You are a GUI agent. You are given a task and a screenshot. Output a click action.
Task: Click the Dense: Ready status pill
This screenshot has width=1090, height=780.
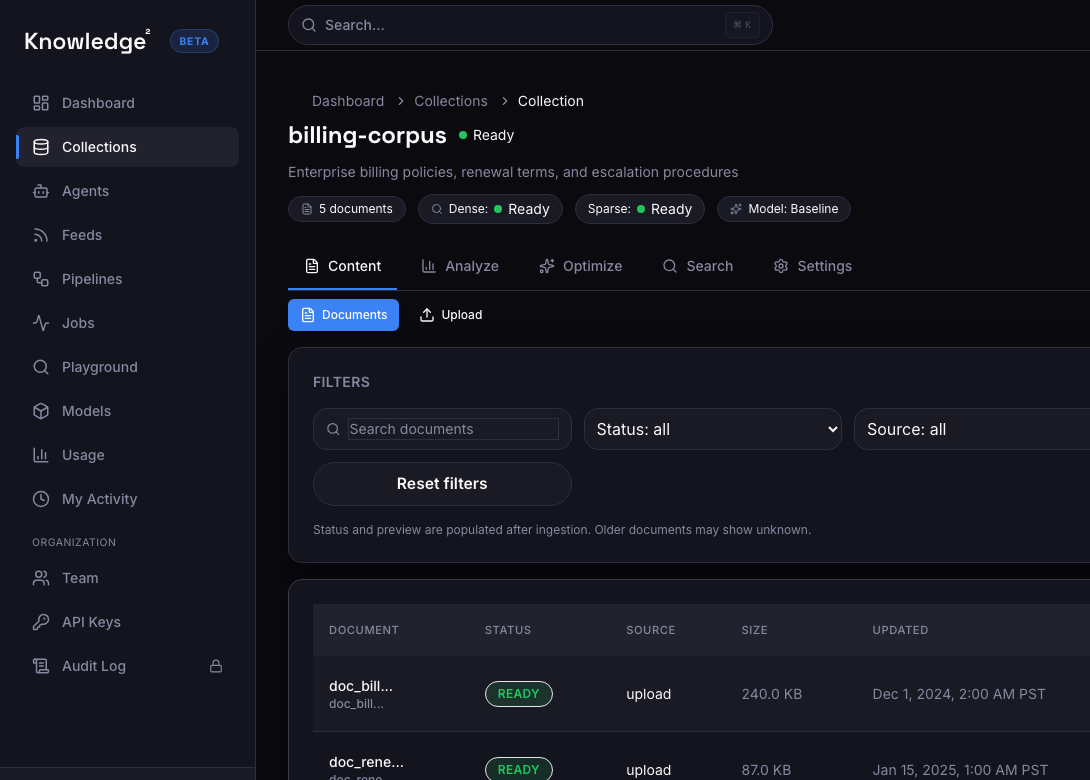[490, 209]
